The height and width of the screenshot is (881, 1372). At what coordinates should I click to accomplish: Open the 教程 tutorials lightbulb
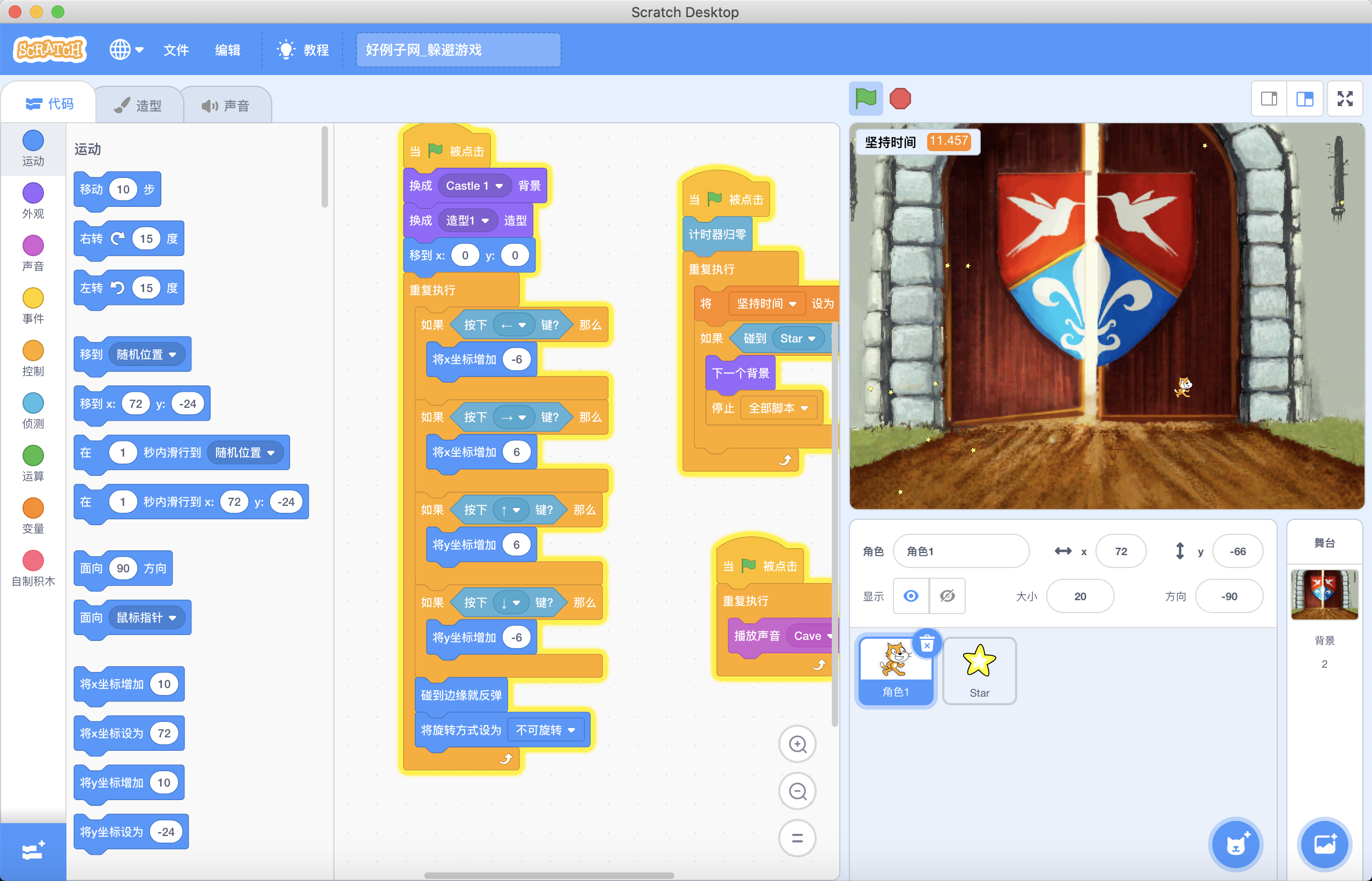click(x=303, y=50)
